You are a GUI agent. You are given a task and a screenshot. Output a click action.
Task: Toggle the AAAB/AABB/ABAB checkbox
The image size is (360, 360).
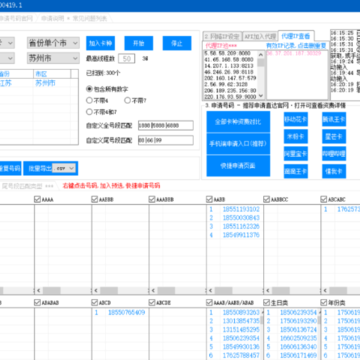pyautogui.click(x=209, y=303)
